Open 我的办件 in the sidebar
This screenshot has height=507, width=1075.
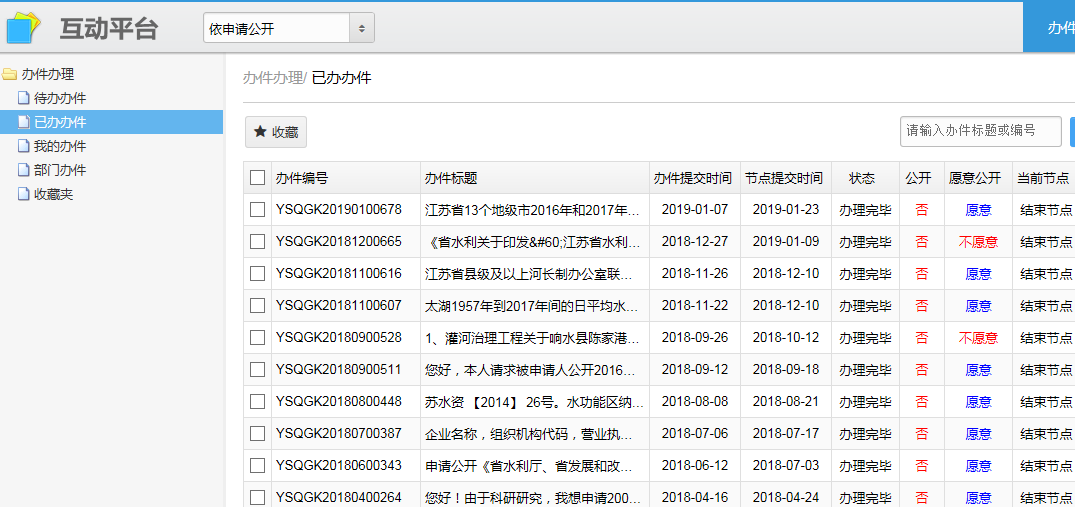point(60,147)
